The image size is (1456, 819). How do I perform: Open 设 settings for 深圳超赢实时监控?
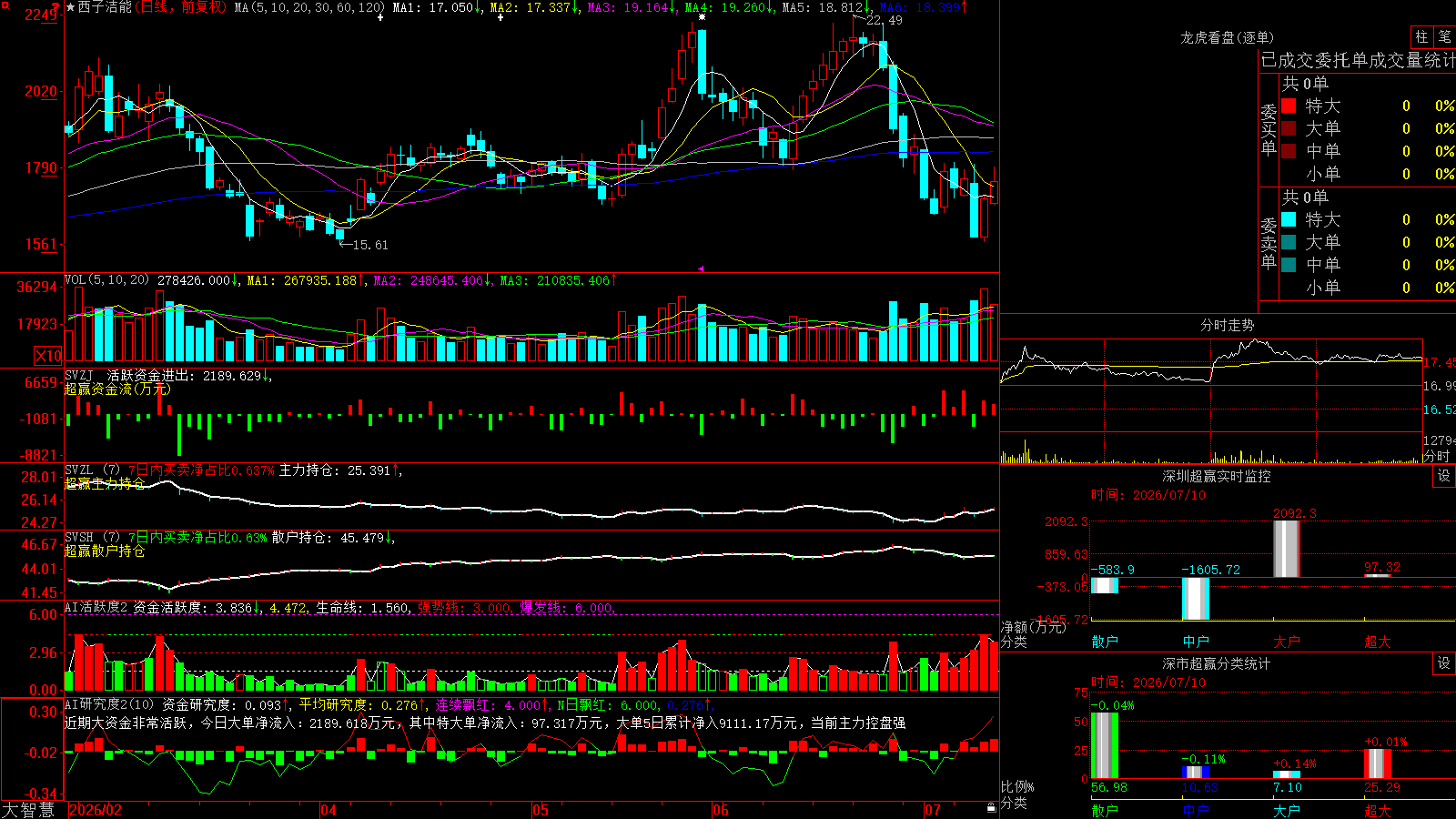click(x=1444, y=476)
